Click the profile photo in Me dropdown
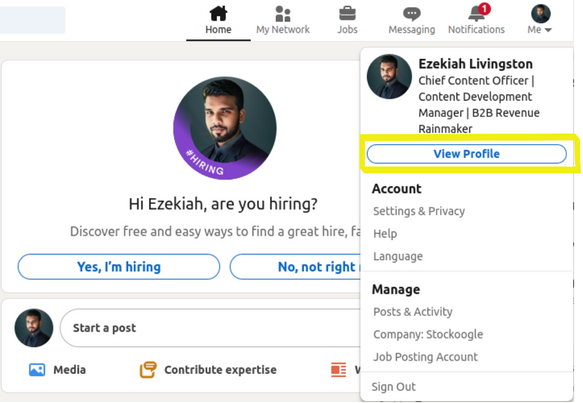Viewport: 583px width, 403px height. 389,77
